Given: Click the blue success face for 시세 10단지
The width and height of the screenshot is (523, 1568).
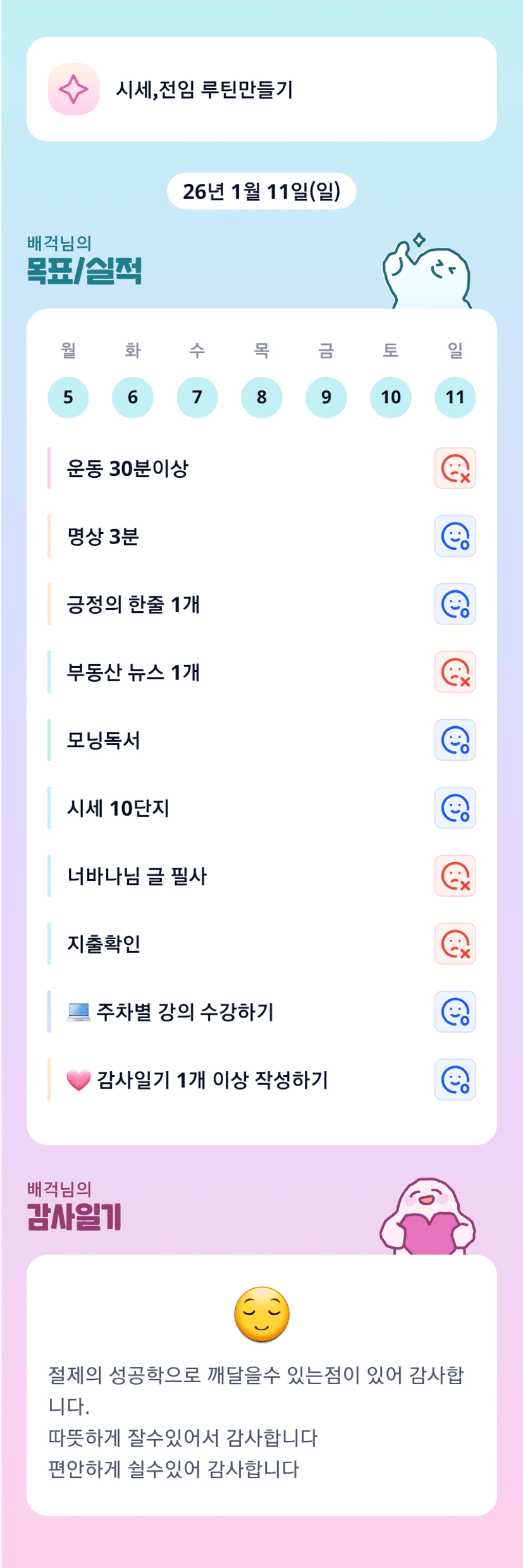Looking at the screenshot, I should coord(455,808).
